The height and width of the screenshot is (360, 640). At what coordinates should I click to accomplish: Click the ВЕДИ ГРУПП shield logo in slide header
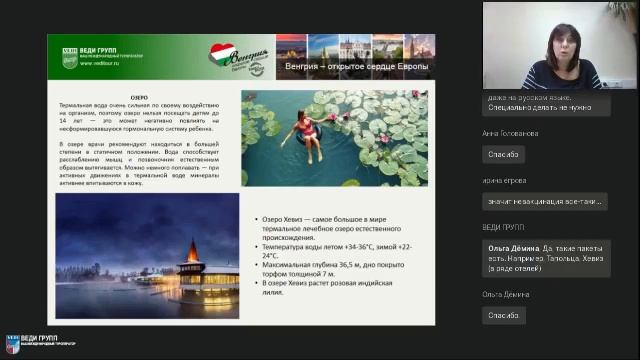point(70,58)
